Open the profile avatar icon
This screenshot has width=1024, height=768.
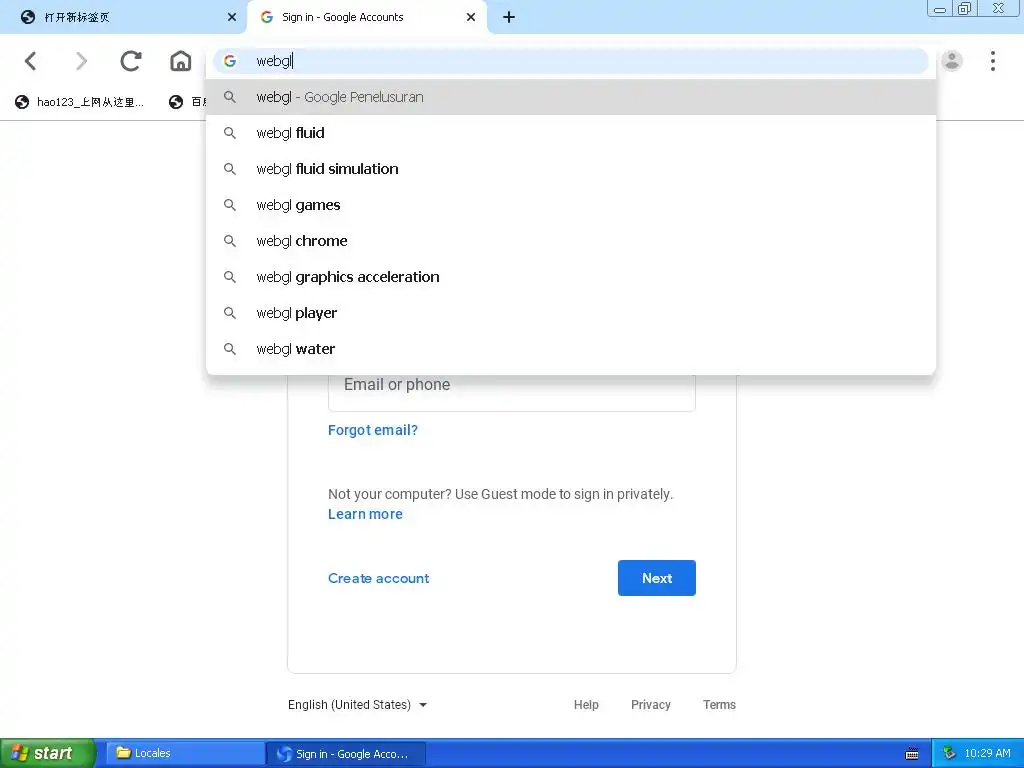pyautogui.click(x=952, y=61)
